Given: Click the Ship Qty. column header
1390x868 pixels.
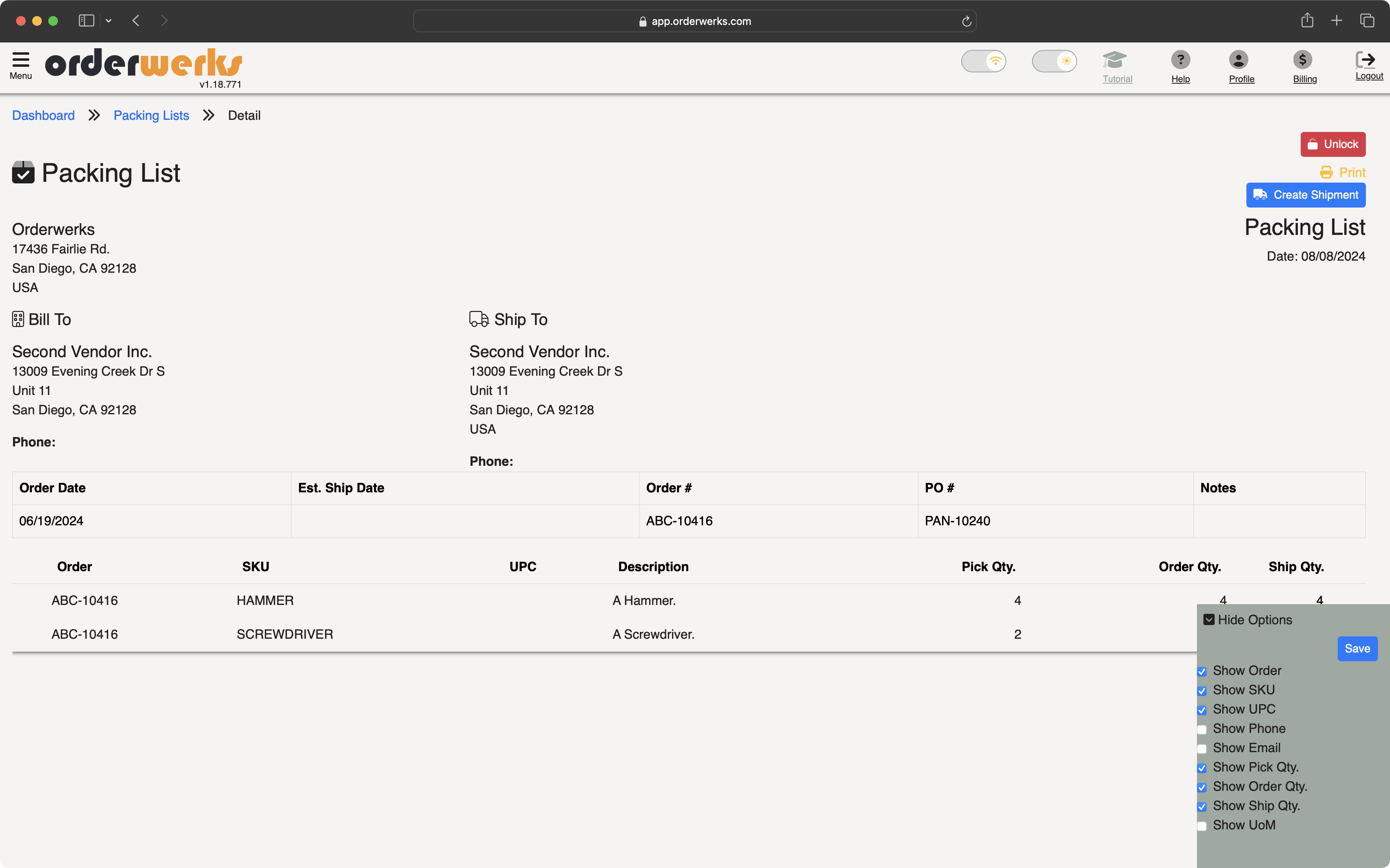Looking at the screenshot, I should coord(1296,567).
